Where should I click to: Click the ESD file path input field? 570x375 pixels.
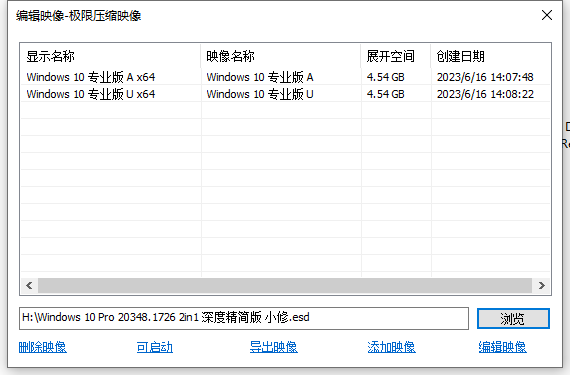244,318
